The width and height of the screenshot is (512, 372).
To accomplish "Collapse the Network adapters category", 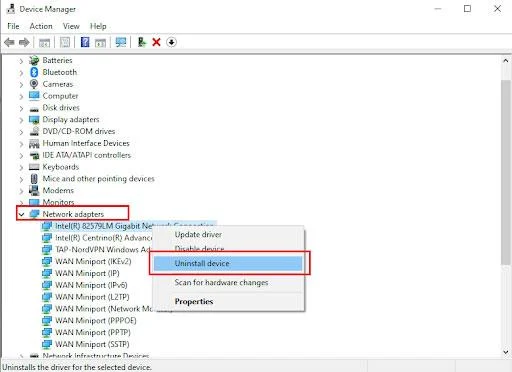I will click(21, 215).
